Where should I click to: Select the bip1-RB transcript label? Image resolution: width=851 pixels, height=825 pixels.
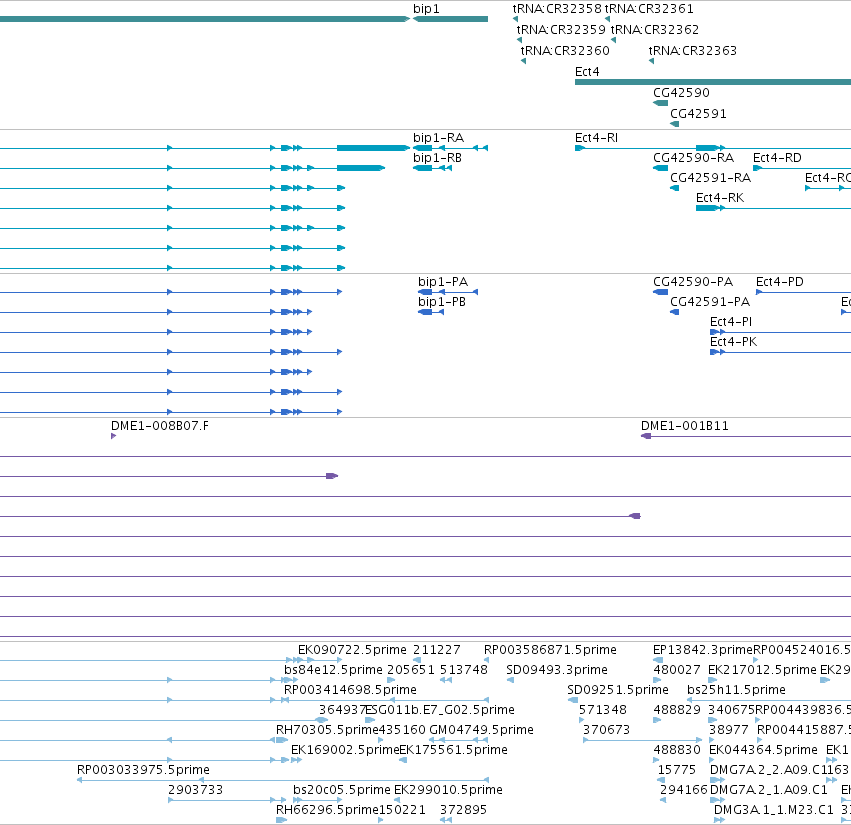pos(437,158)
